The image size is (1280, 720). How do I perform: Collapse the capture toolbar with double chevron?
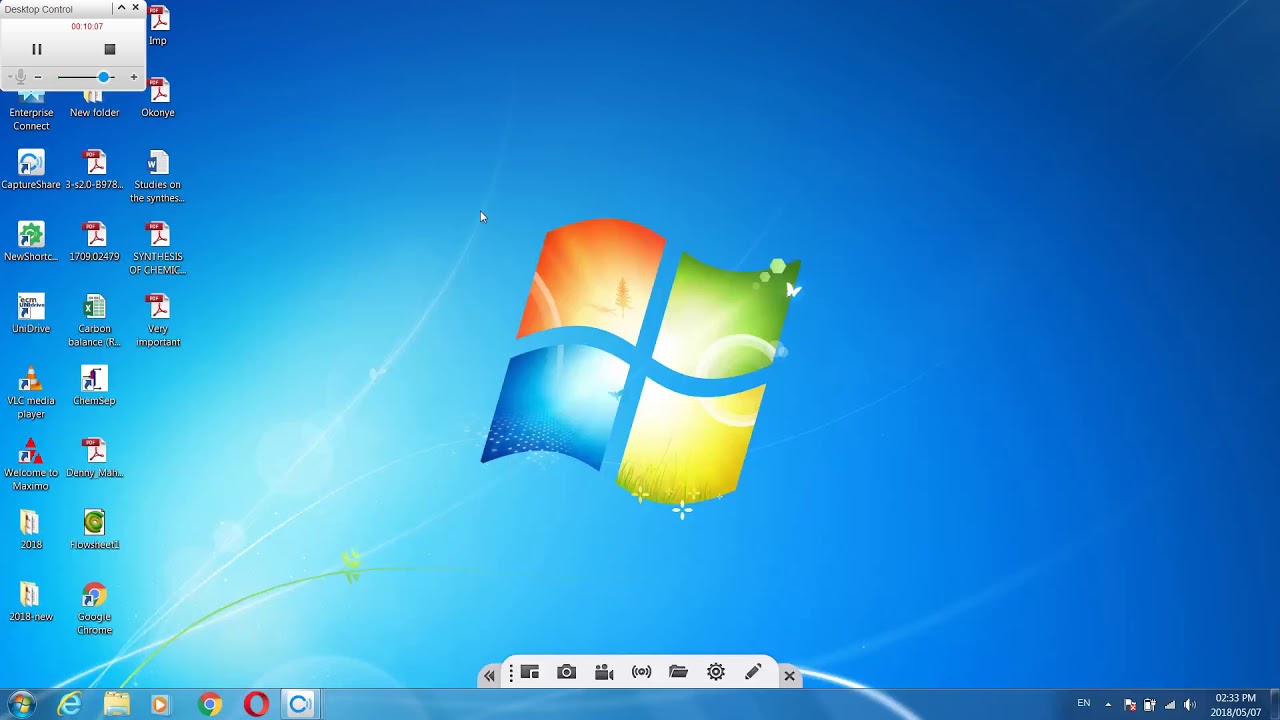click(x=489, y=676)
